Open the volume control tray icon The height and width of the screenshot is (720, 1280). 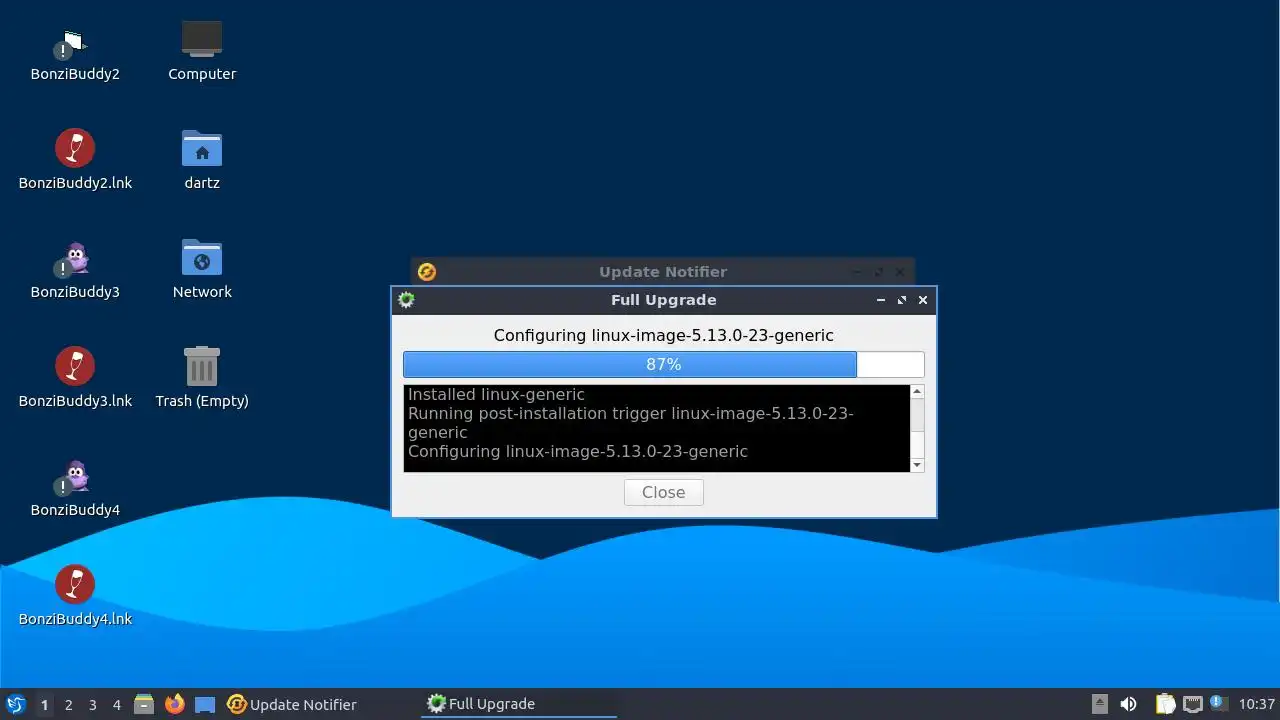tap(1128, 704)
